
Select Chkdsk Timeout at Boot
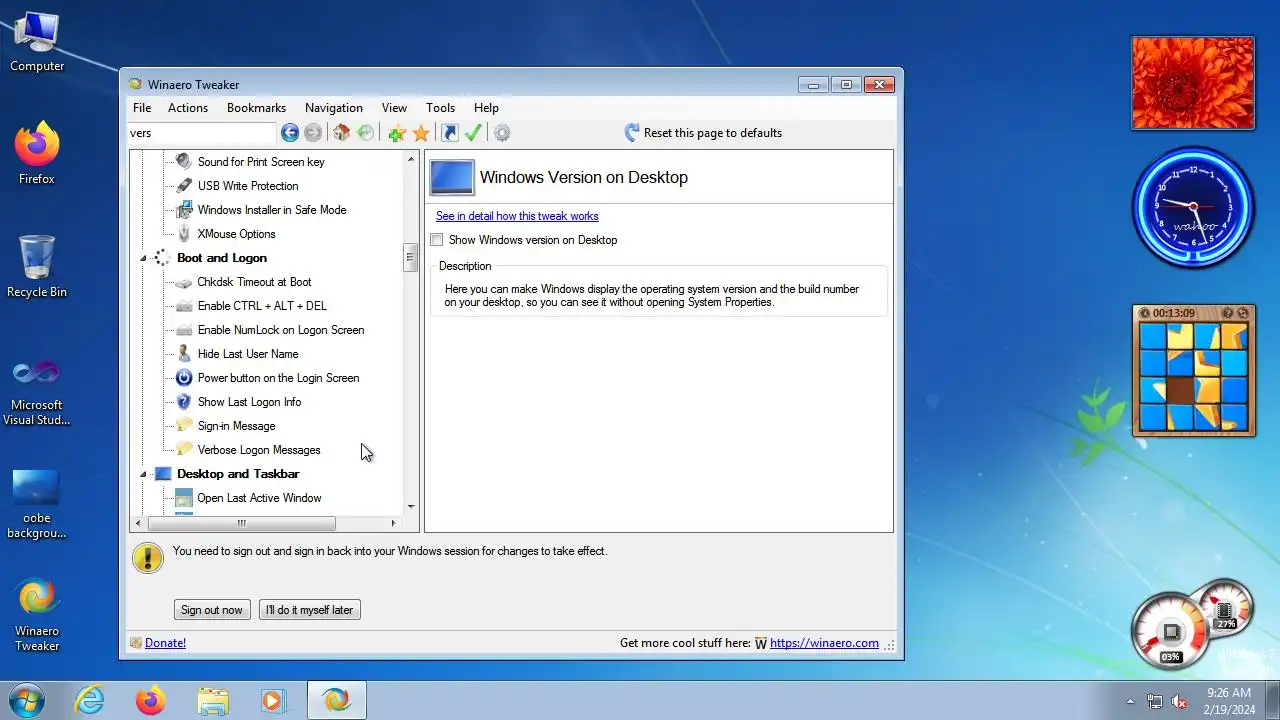254,282
